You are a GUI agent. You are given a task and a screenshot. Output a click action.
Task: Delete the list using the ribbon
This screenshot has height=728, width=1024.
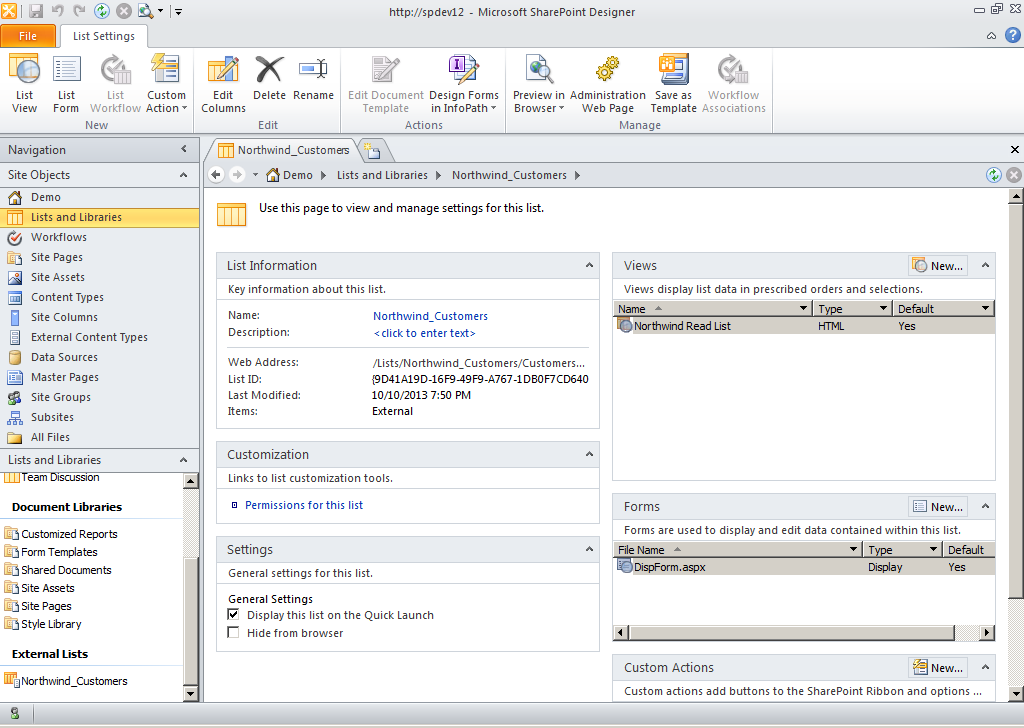click(269, 78)
